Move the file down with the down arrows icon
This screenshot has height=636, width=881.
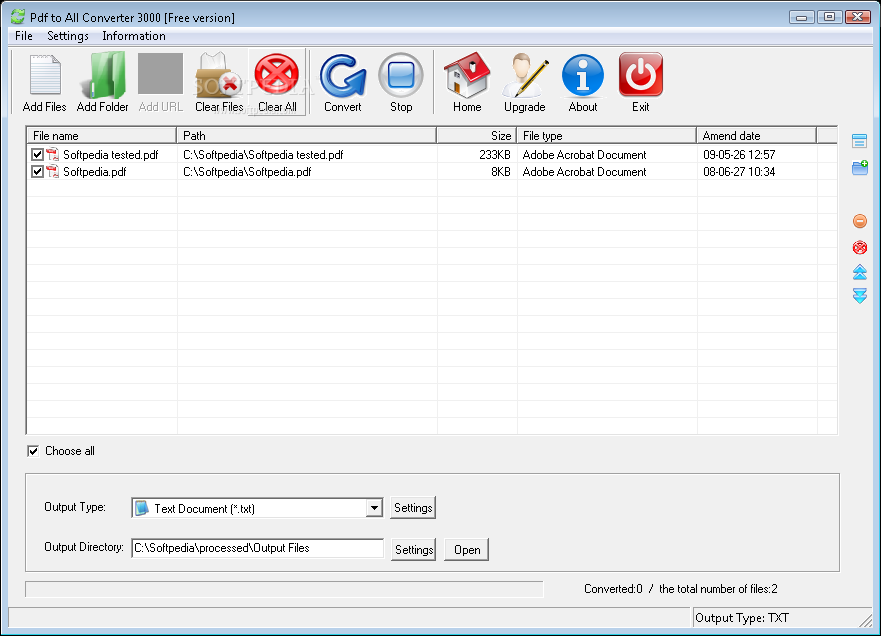[x=860, y=296]
